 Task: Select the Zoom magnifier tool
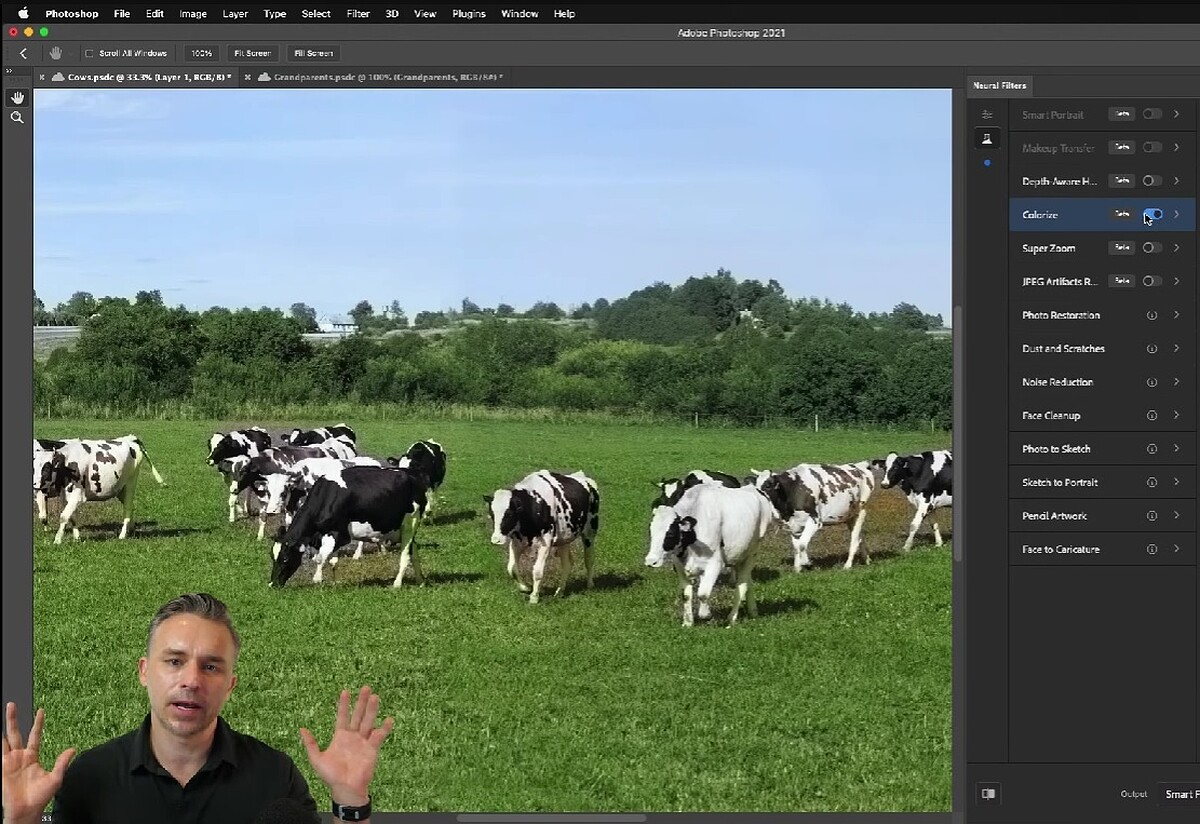point(17,117)
